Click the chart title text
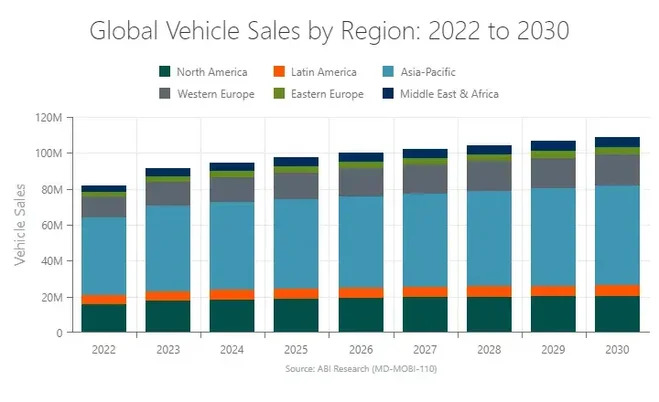This screenshot has height=402, width=659. tap(329, 30)
